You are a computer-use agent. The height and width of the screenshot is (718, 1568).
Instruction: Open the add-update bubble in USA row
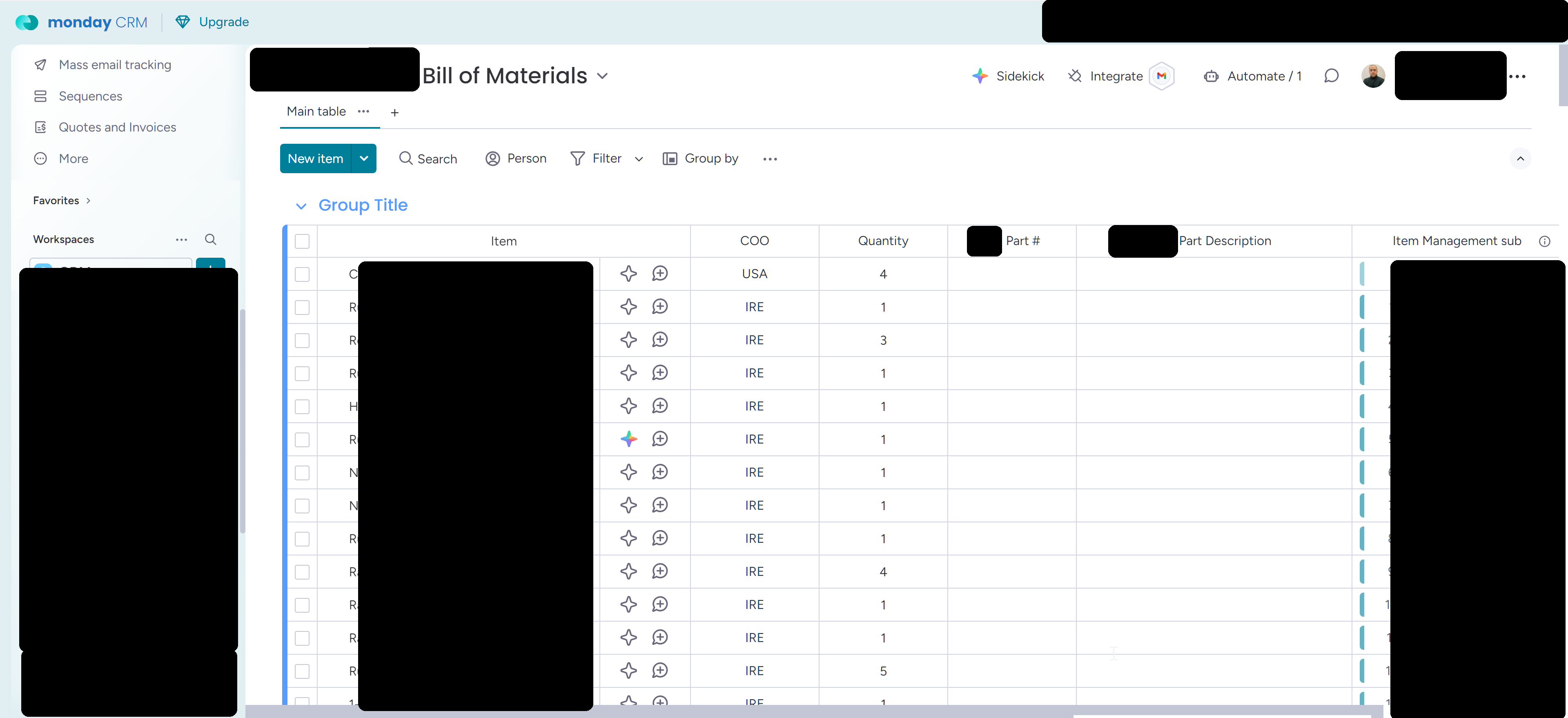[660, 274]
